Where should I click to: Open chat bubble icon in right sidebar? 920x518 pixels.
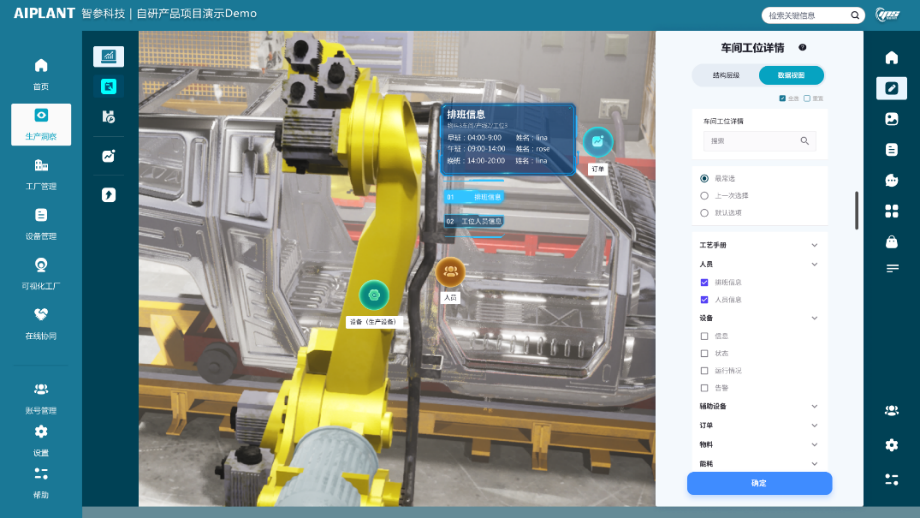point(892,180)
